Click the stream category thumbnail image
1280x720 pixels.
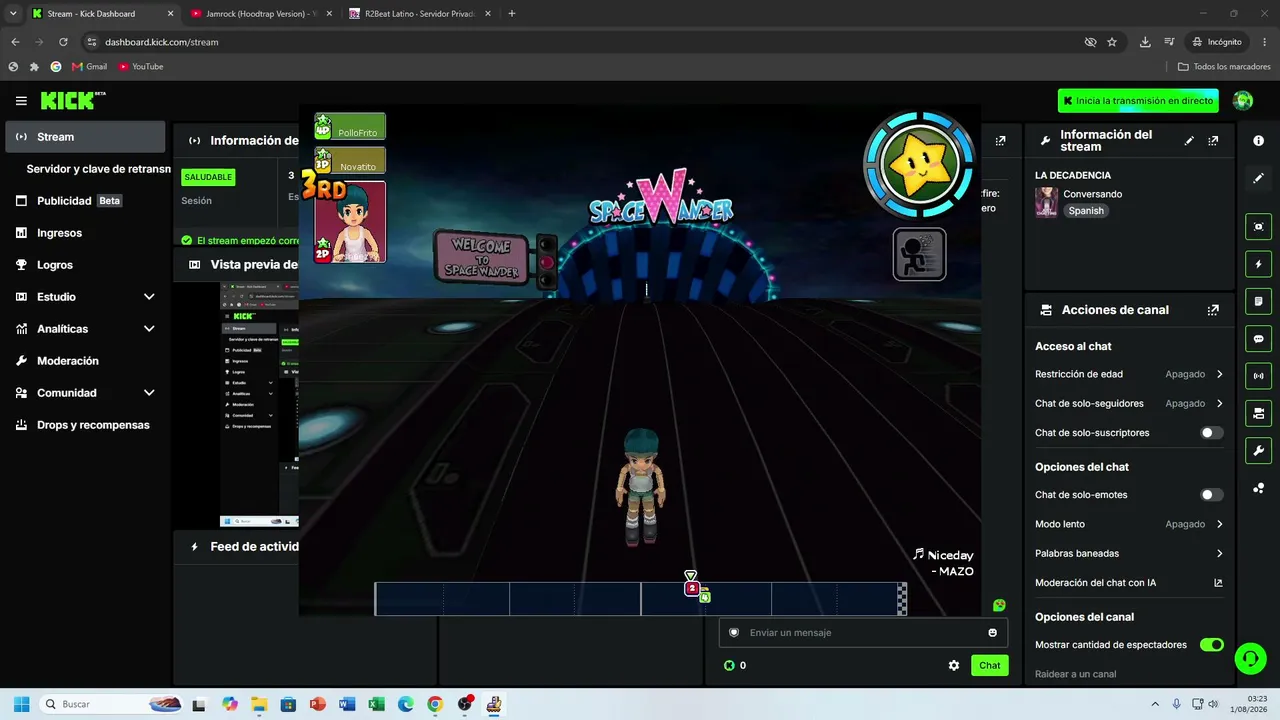1046,202
